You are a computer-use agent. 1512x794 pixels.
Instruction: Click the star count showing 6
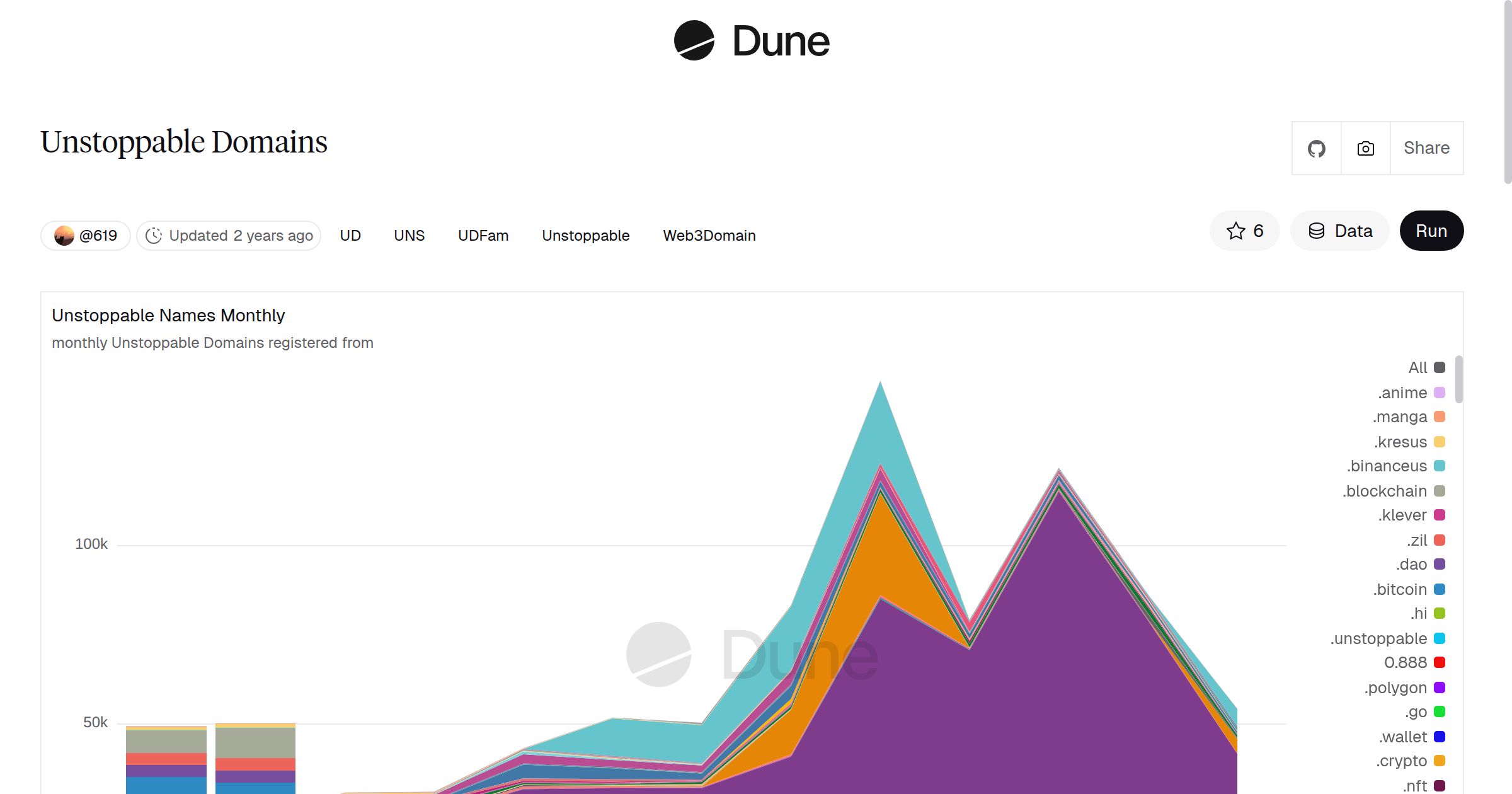tap(1257, 231)
